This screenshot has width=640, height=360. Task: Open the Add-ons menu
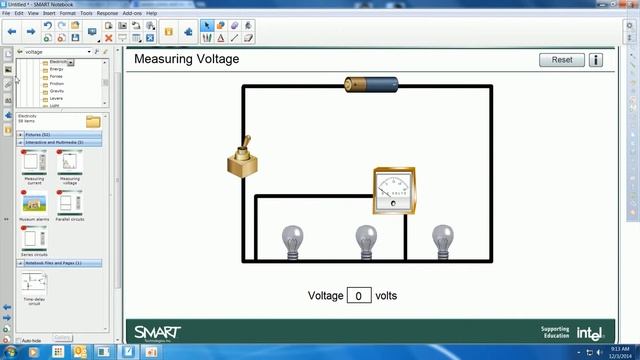point(132,13)
